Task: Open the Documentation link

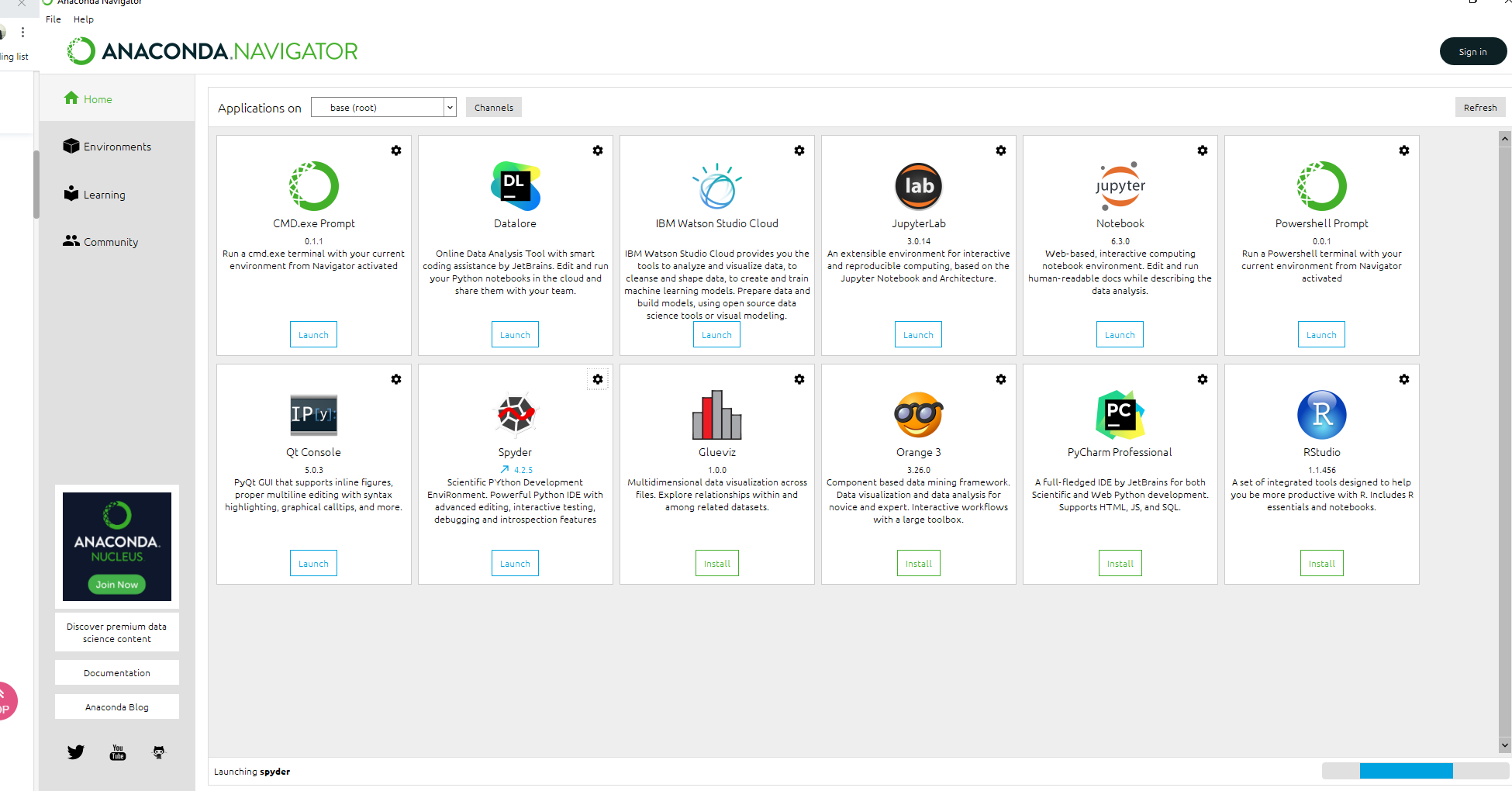Action: 117,673
